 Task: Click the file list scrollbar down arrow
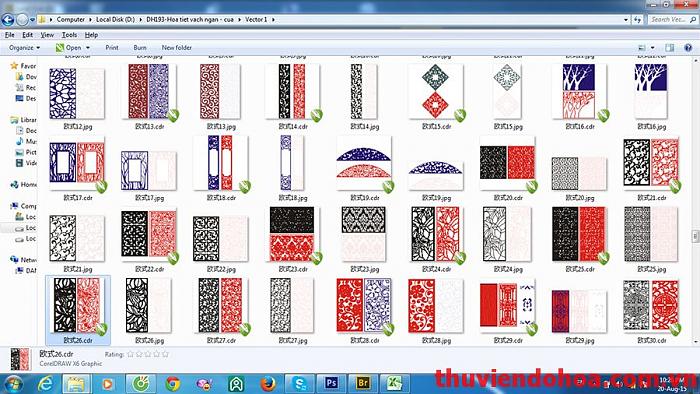pyautogui.click(x=696, y=342)
